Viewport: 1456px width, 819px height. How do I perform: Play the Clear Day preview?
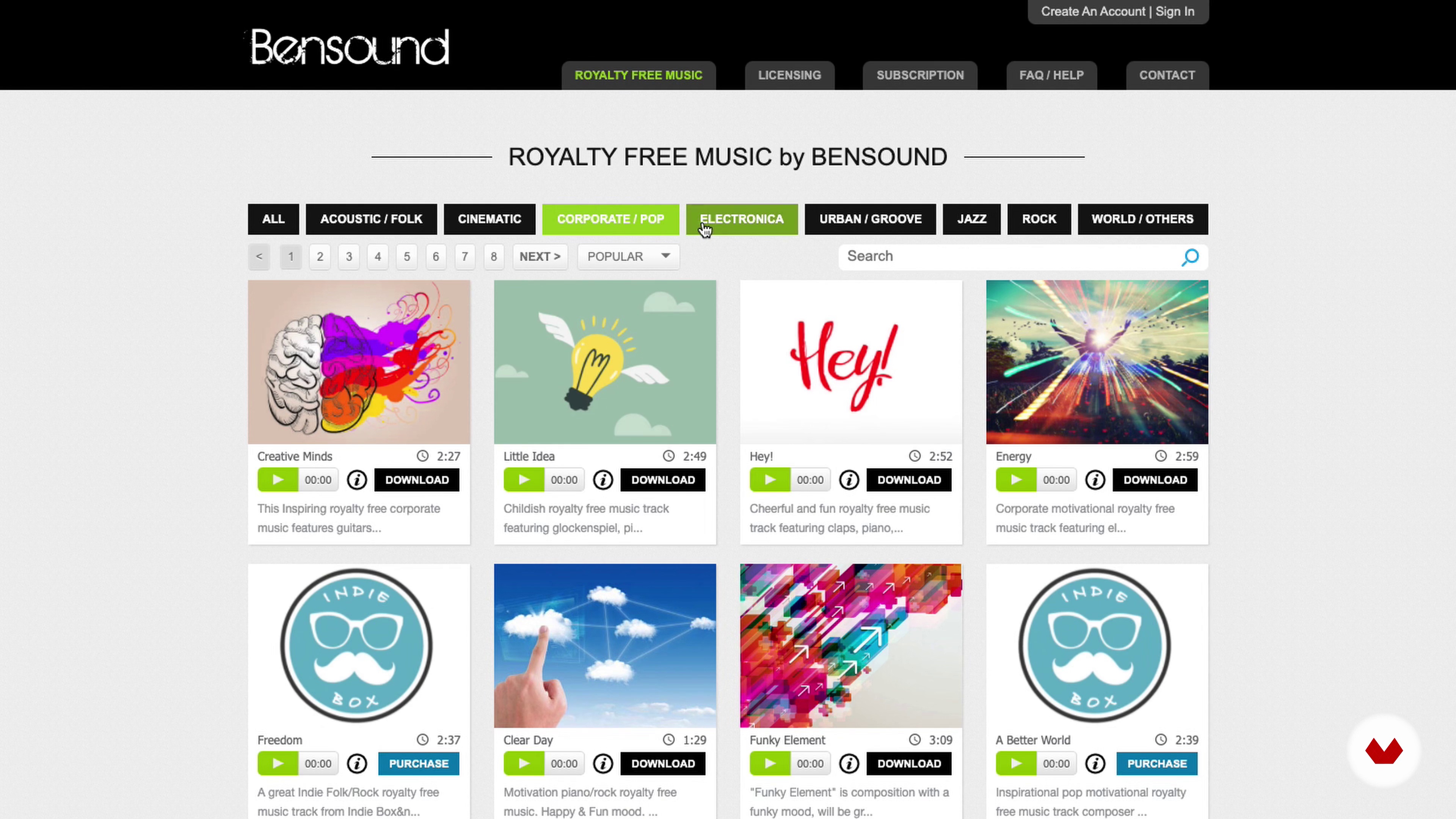[x=523, y=764]
